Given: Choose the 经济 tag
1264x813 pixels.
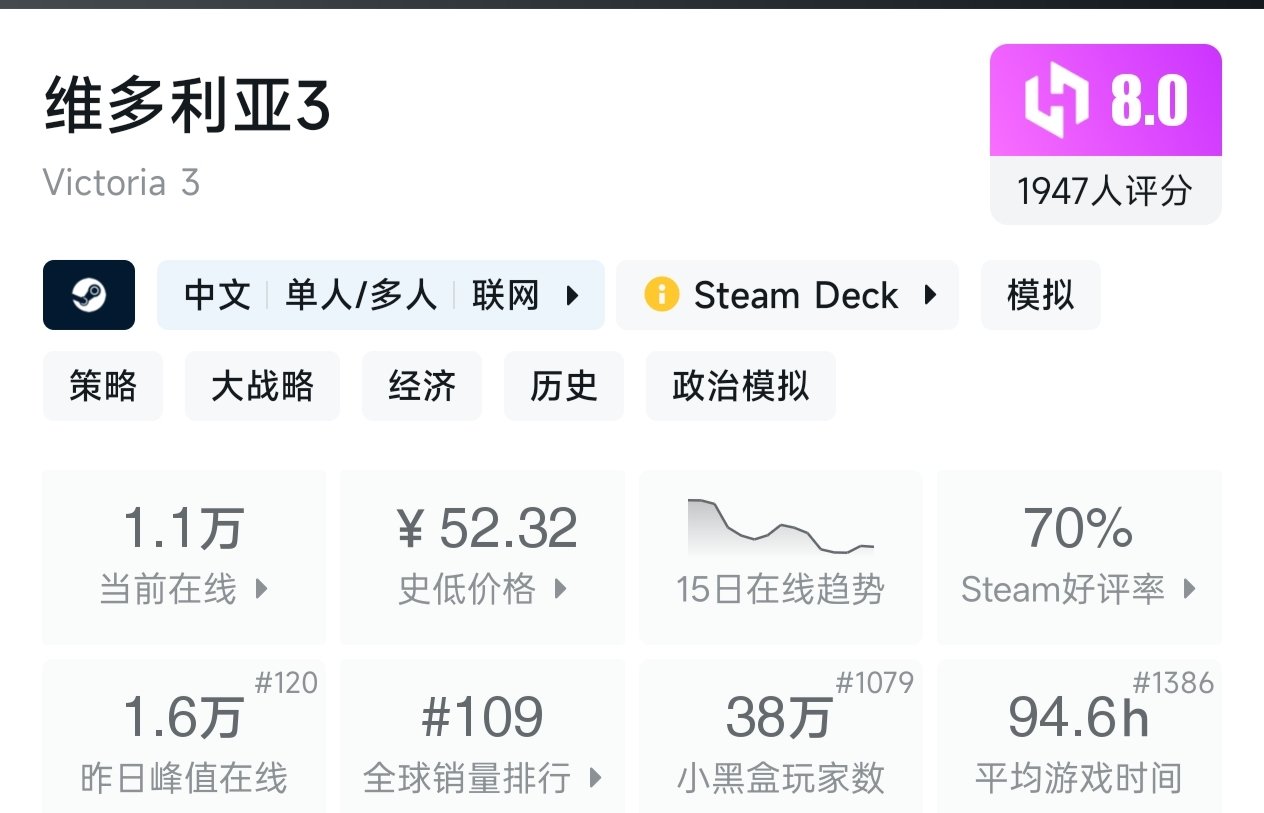Looking at the screenshot, I should click(422, 385).
